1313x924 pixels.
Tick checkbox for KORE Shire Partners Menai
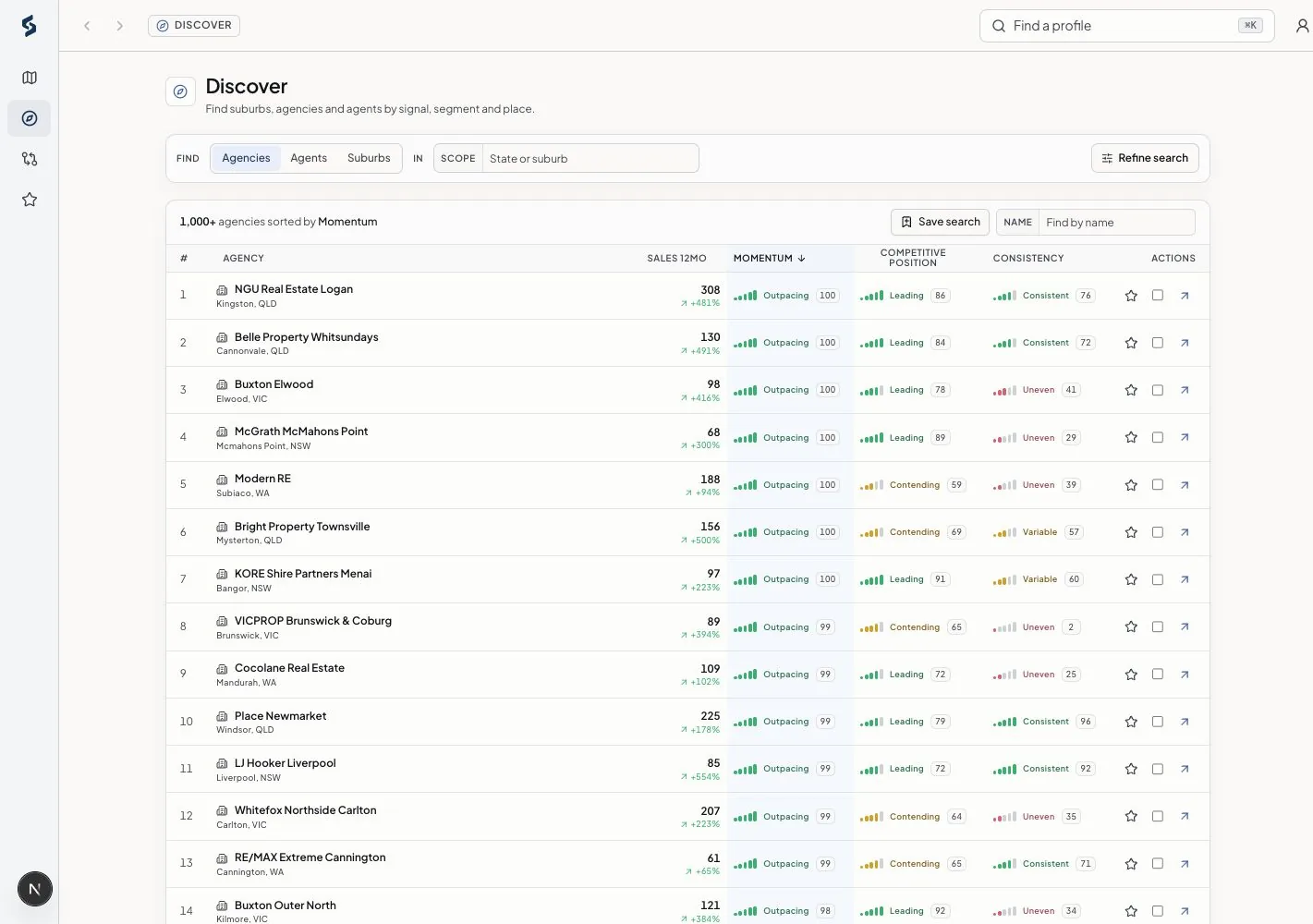(x=1158, y=579)
